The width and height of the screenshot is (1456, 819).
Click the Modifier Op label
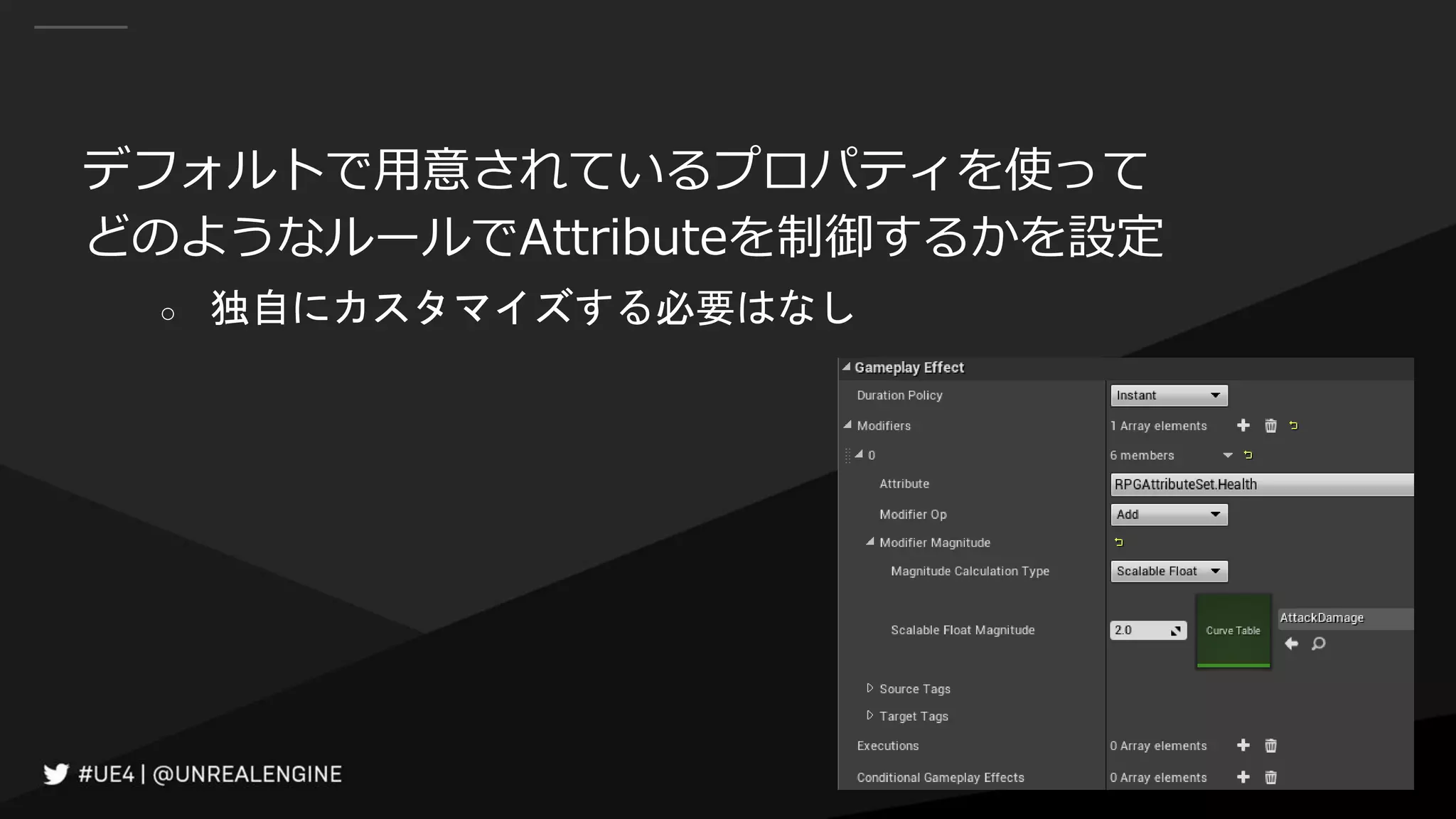click(x=913, y=514)
